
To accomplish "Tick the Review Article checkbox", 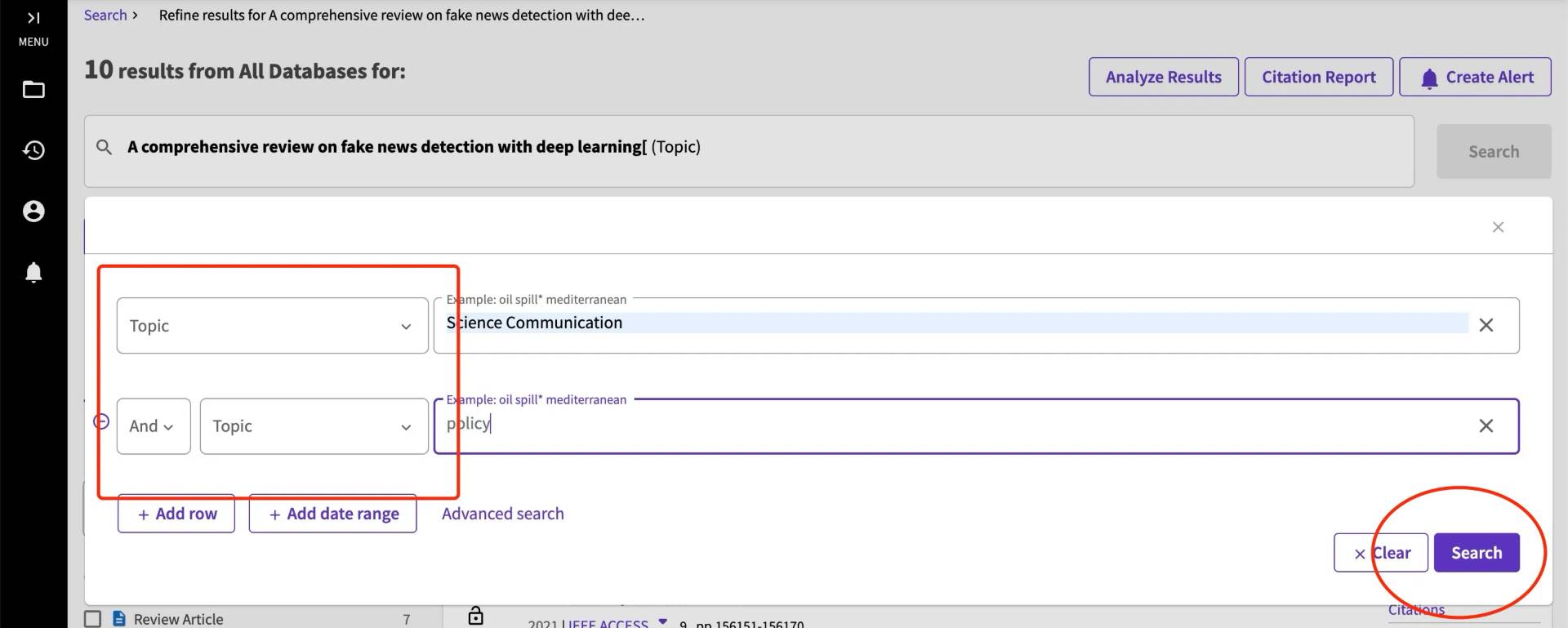I will (93, 619).
